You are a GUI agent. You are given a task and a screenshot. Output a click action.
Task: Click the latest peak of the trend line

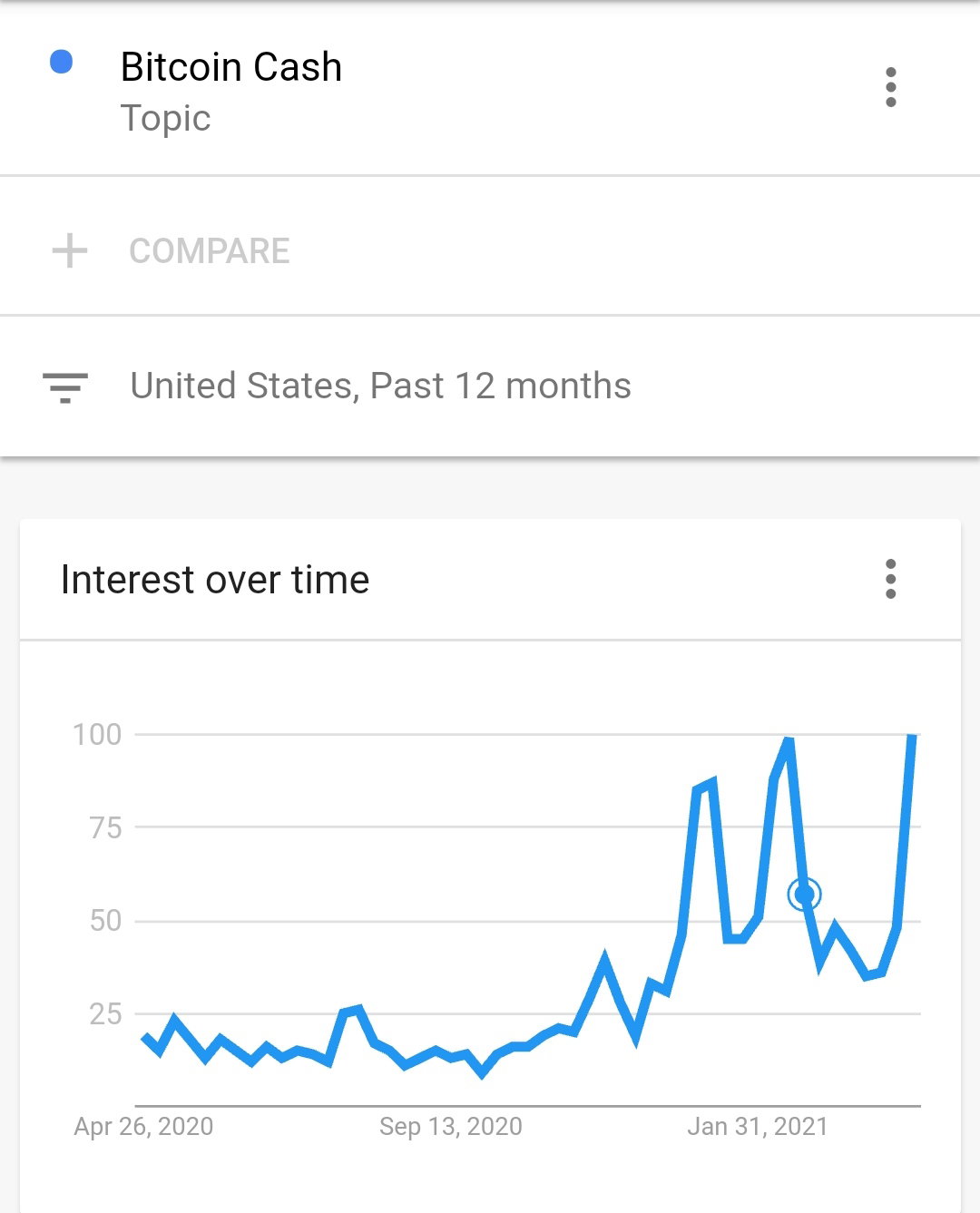coord(912,736)
